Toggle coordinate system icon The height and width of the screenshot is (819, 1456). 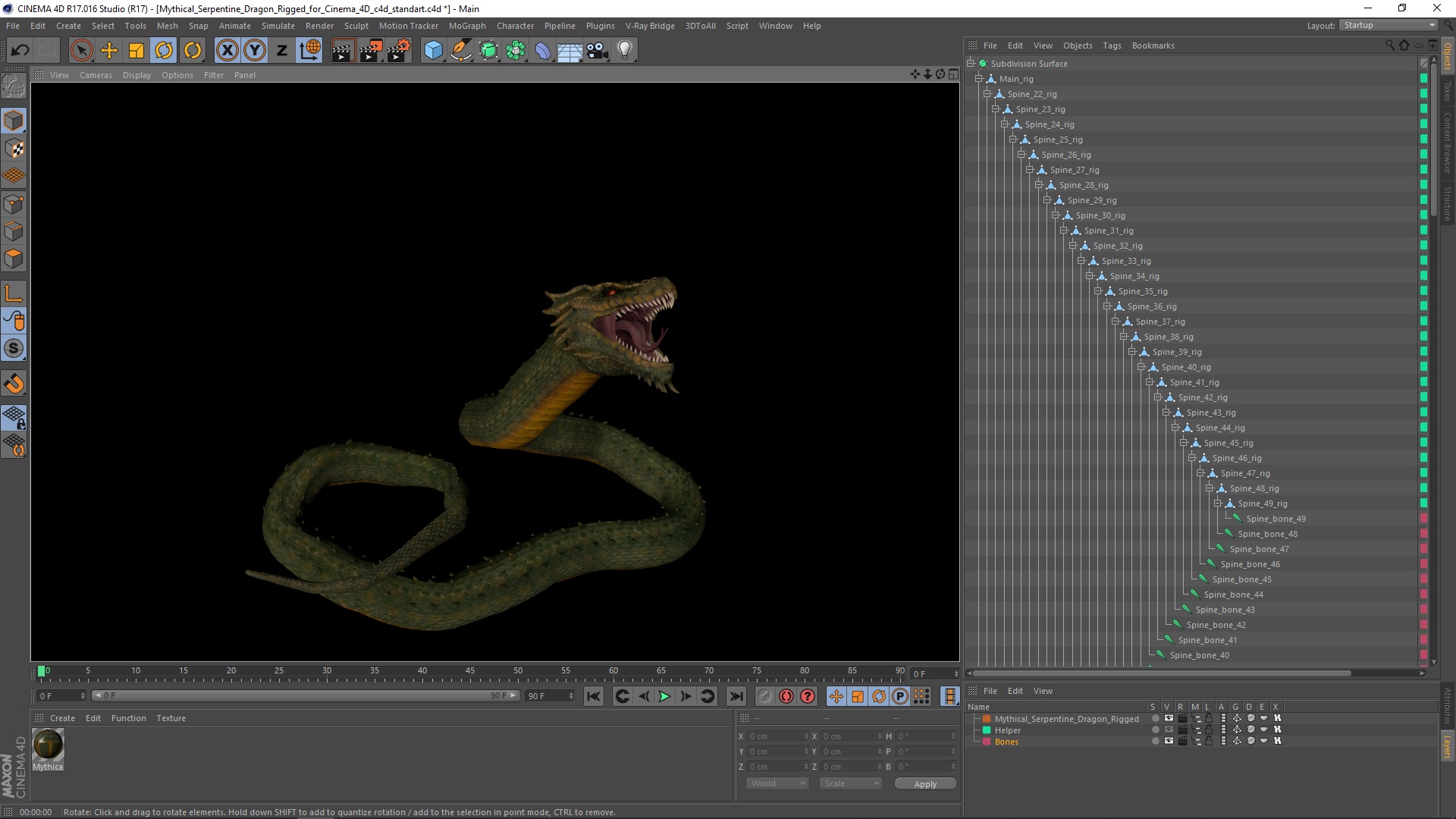coord(309,51)
